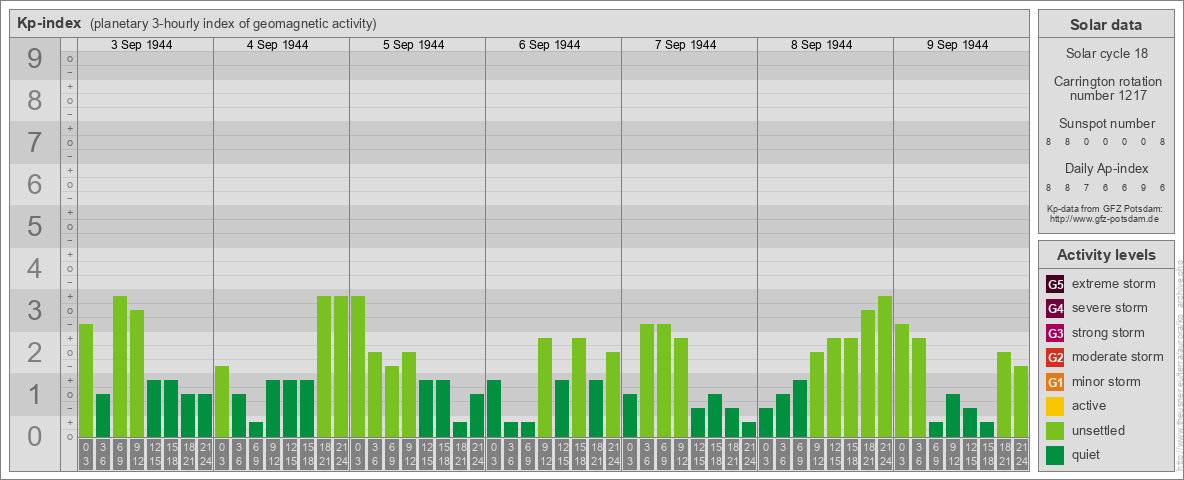
Task: Click the 4 Sep 06-09 lowest bar
Action: coord(256,429)
